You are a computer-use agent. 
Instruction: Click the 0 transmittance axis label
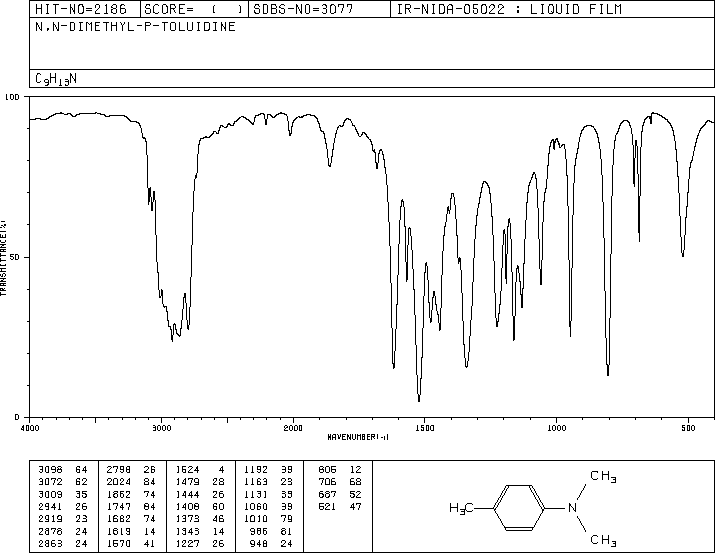coord(17,417)
